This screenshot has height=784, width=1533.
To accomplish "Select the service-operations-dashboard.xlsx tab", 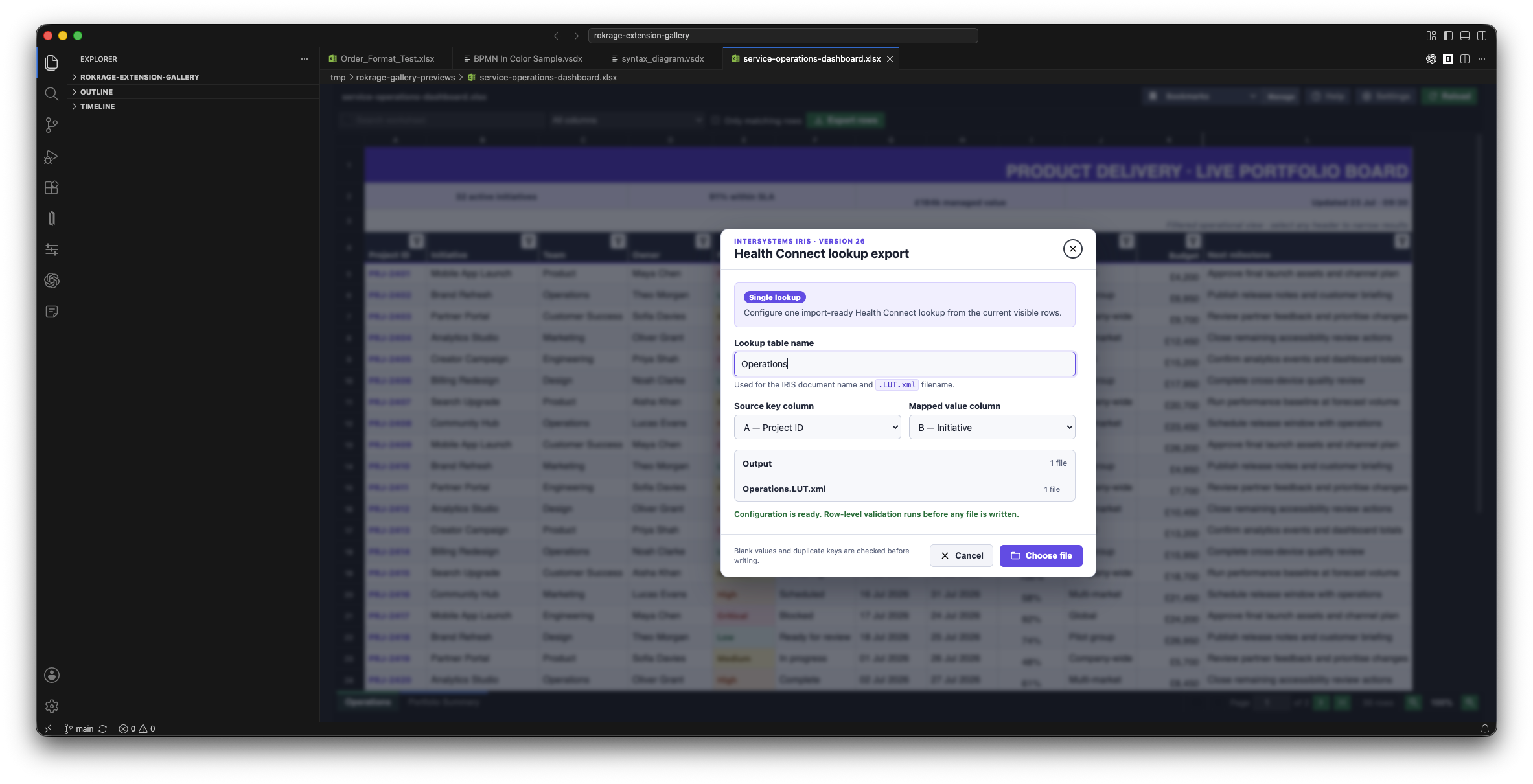I will pos(811,59).
